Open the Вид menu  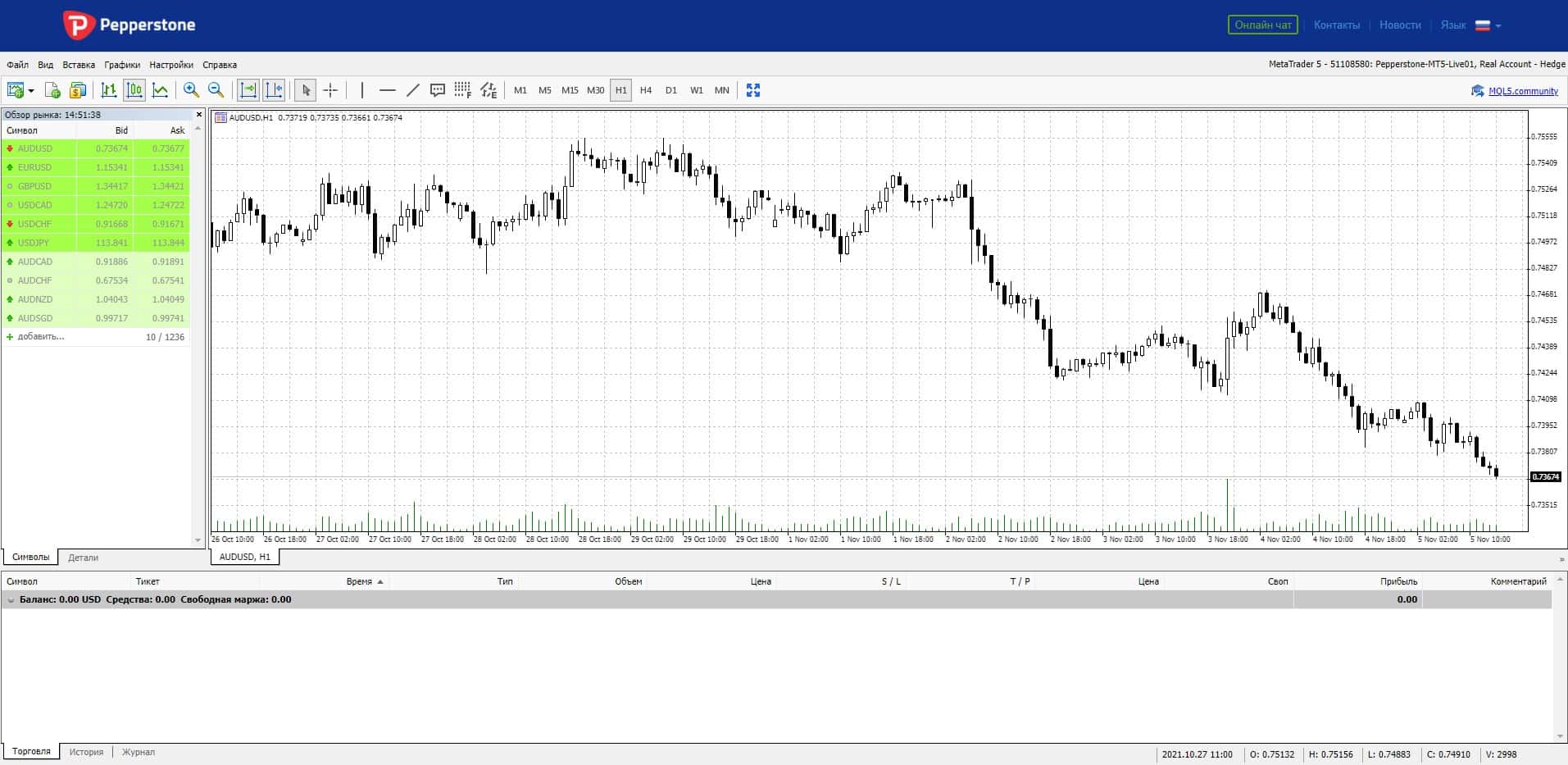tap(46, 65)
